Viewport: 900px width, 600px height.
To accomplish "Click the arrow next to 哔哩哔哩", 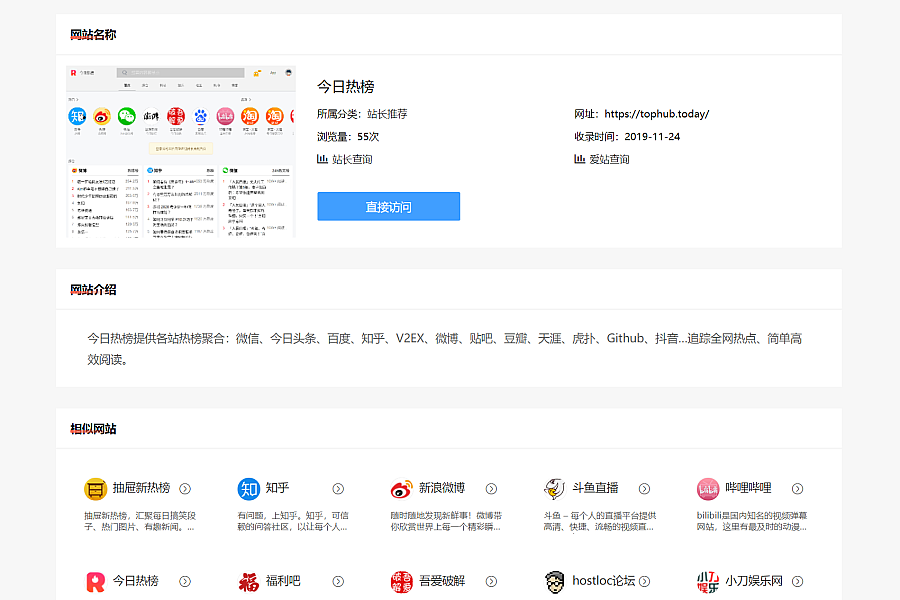I will pyautogui.click(x=797, y=489).
